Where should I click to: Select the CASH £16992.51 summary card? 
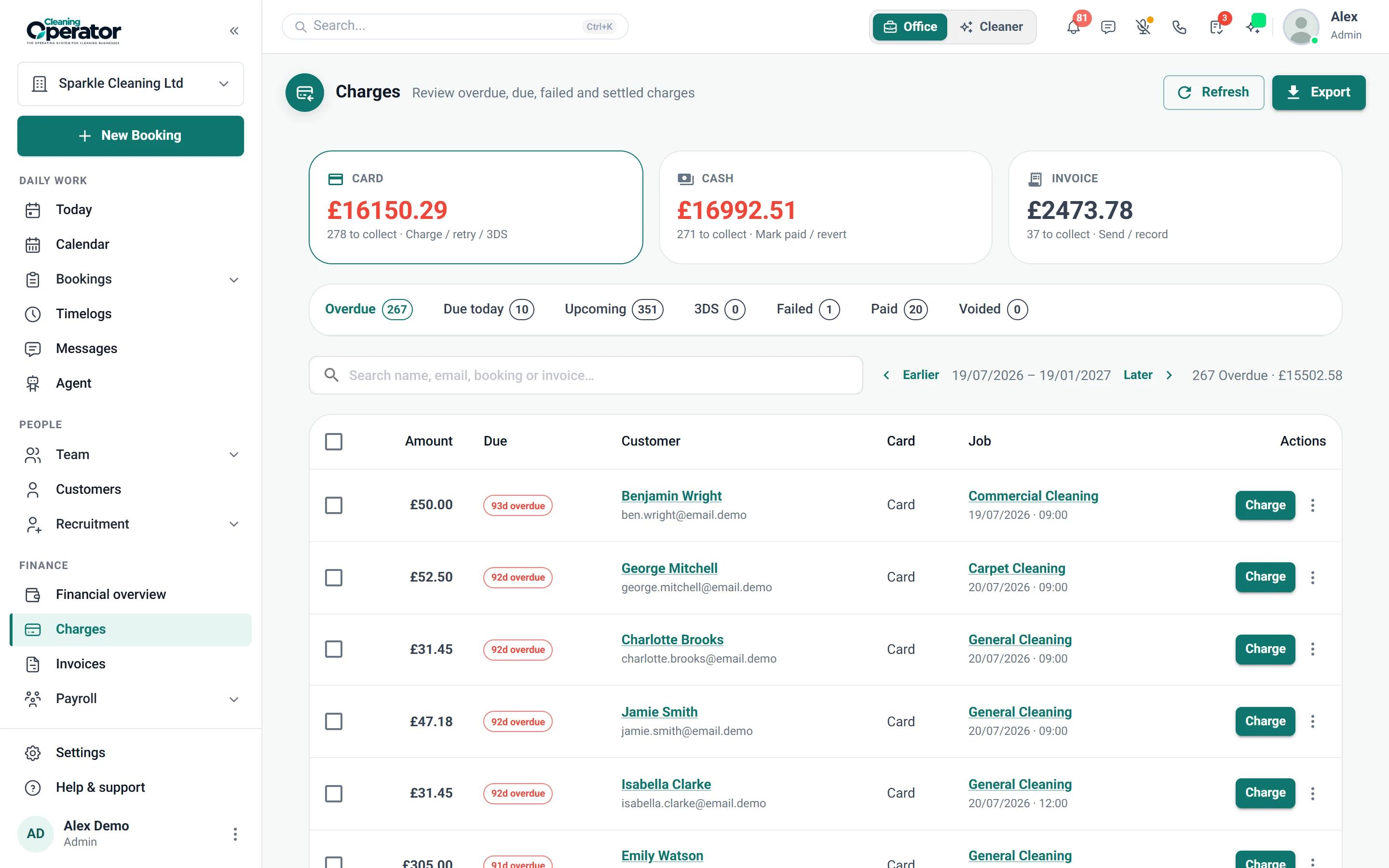pos(825,207)
